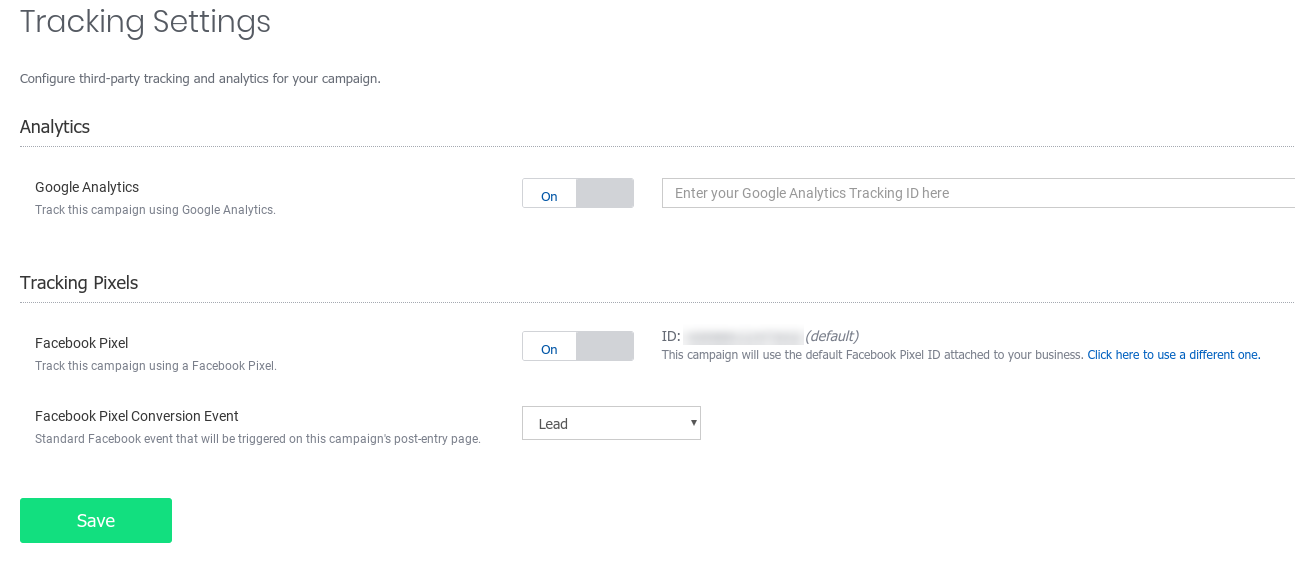This screenshot has width=1295, height=579.
Task: Click the Google Analytics setting label
Action: [87, 187]
